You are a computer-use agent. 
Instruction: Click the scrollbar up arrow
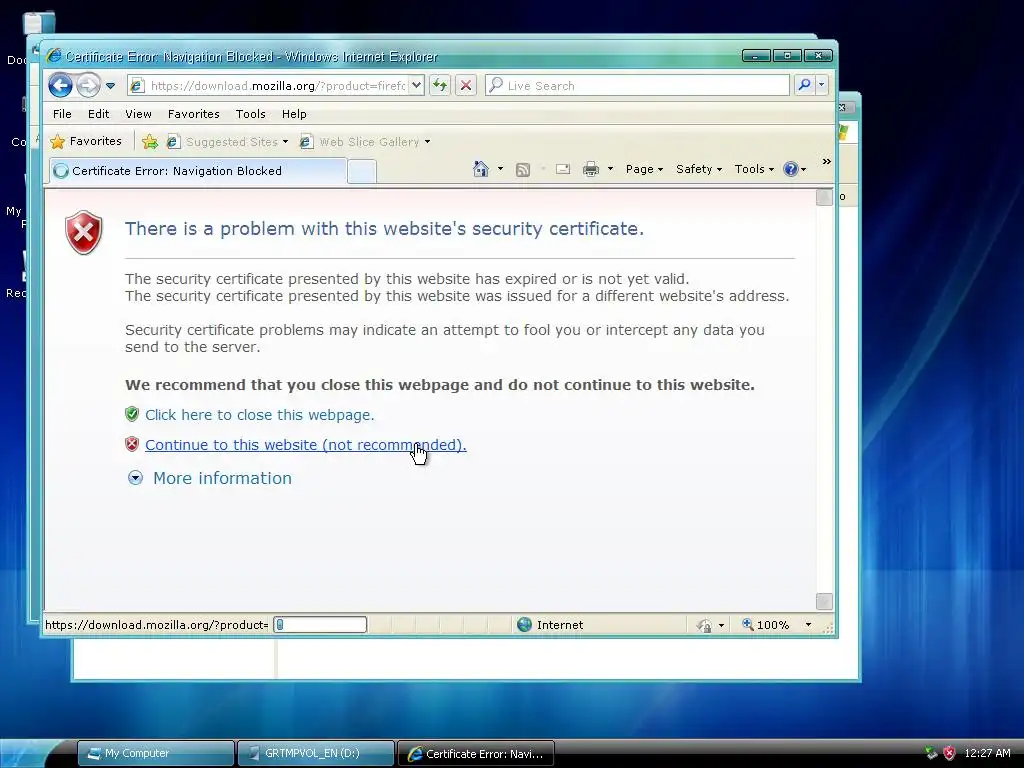pos(824,197)
